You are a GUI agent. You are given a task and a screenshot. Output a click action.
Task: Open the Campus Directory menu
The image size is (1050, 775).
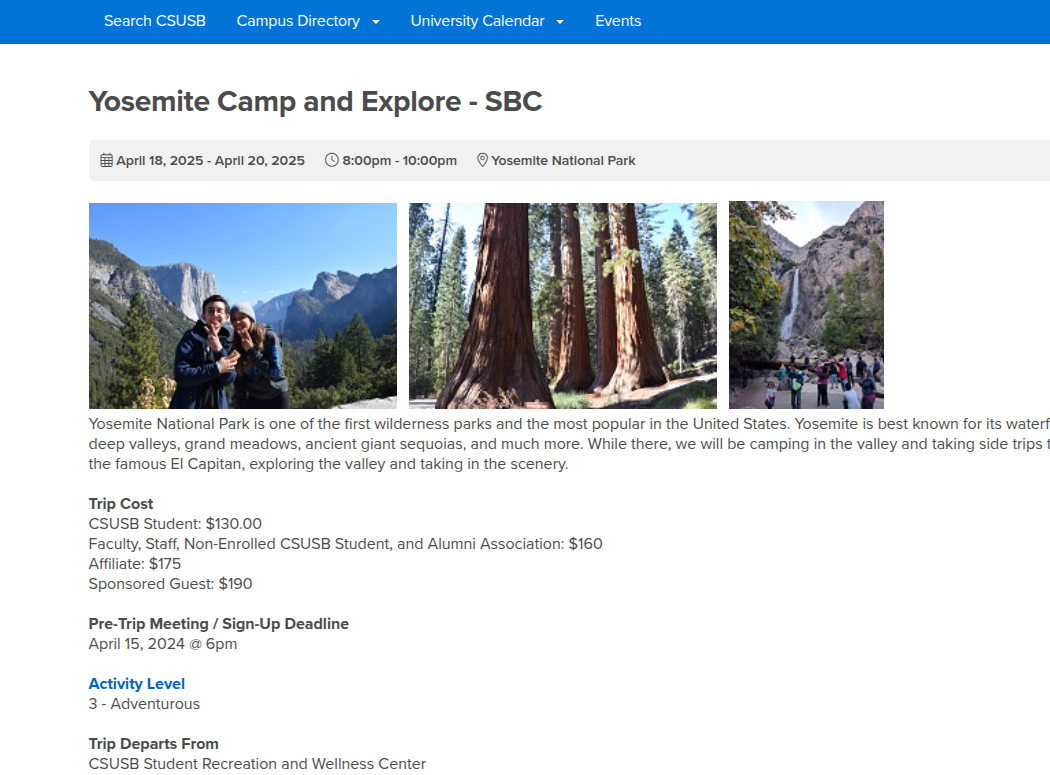(x=298, y=21)
